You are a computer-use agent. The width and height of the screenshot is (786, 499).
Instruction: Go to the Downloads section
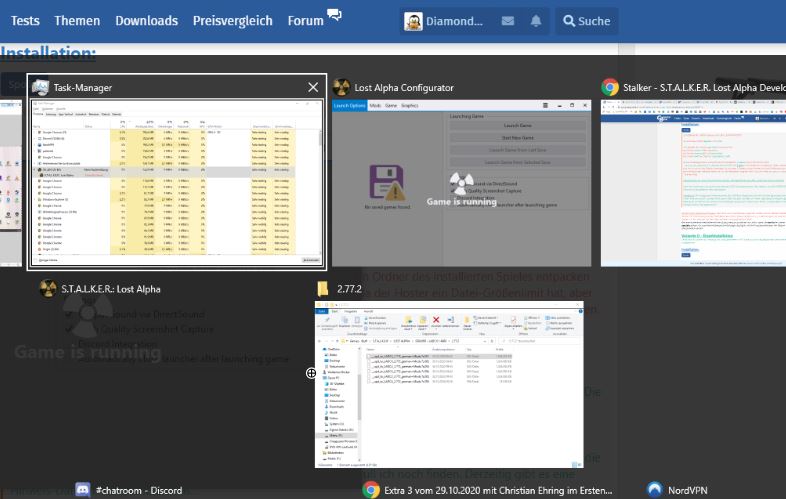pyautogui.click(x=146, y=21)
